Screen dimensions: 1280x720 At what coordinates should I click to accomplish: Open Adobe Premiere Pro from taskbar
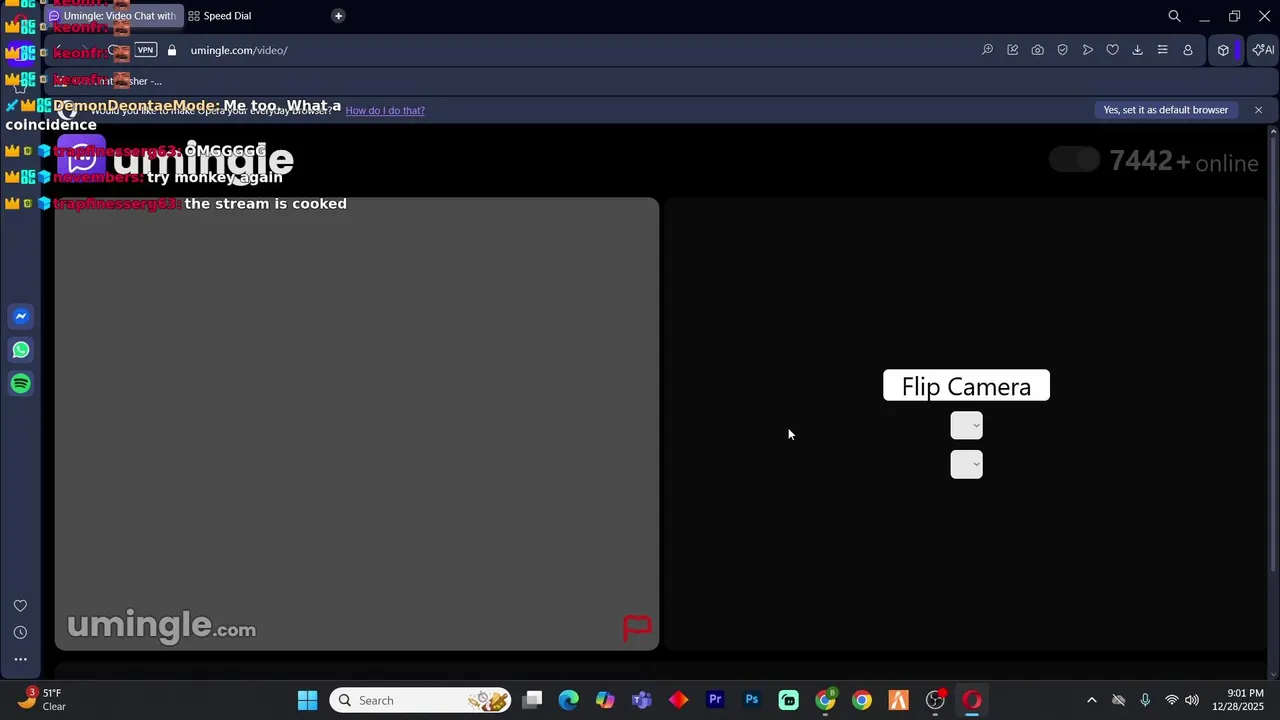(715, 700)
